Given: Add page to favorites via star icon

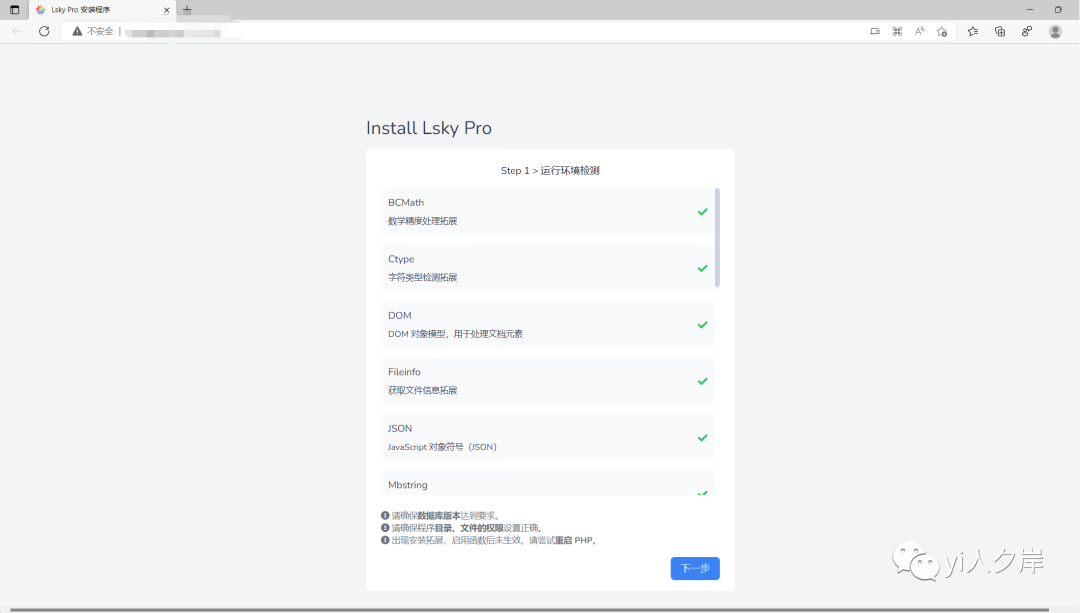Looking at the screenshot, I should (x=941, y=31).
